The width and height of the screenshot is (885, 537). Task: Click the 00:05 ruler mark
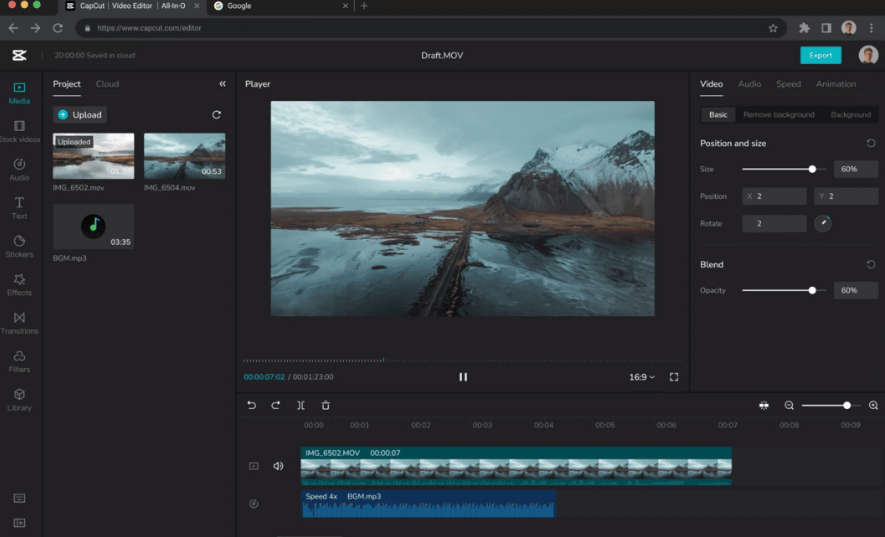click(604, 425)
